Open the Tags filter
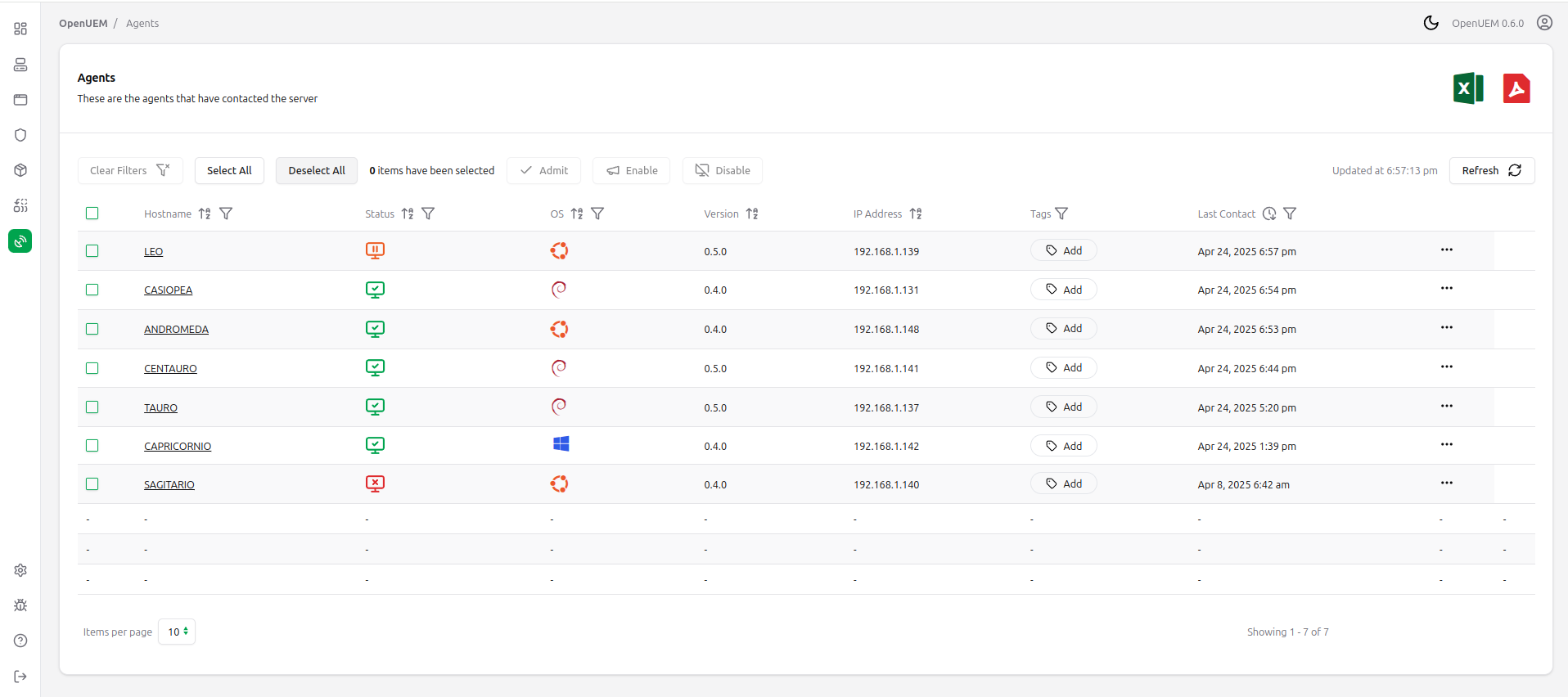Image resolution: width=1568 pixels, height=697 pixels. pyautogui.click(x=1061, y=214)
